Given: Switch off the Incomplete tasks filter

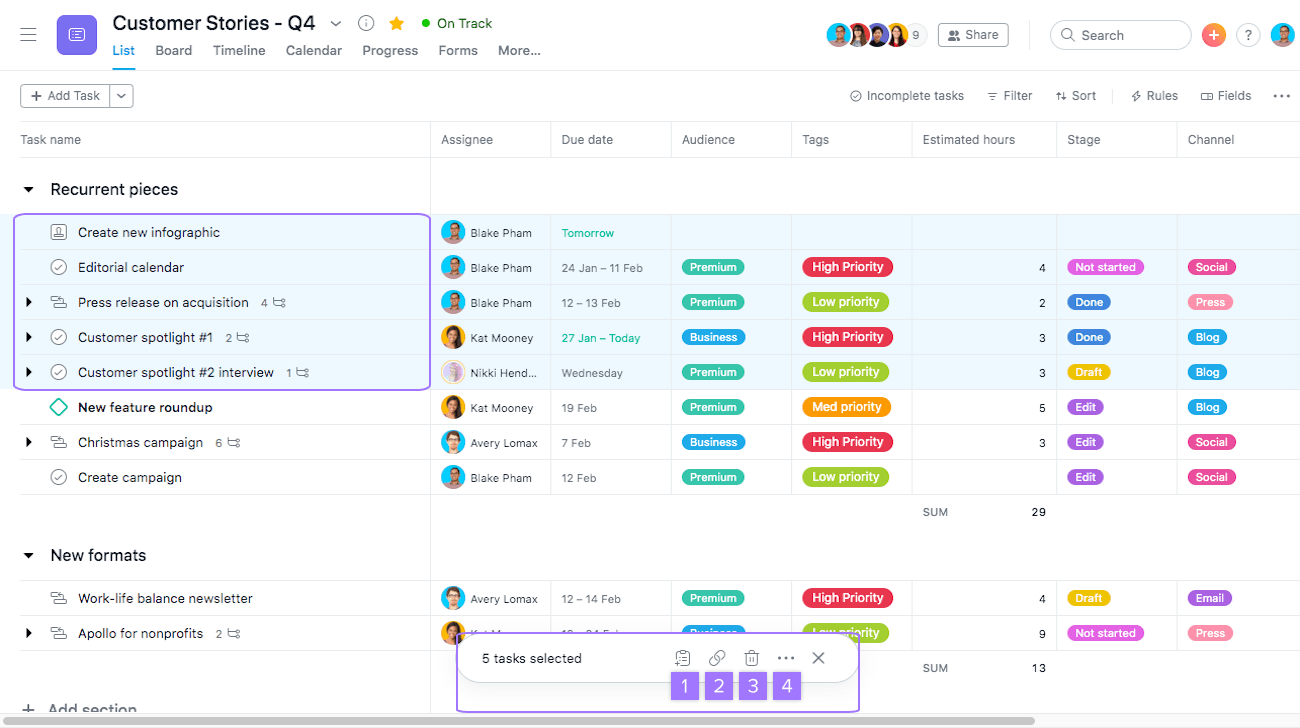Looking at the screenshot, I should (x=906, y=95).
